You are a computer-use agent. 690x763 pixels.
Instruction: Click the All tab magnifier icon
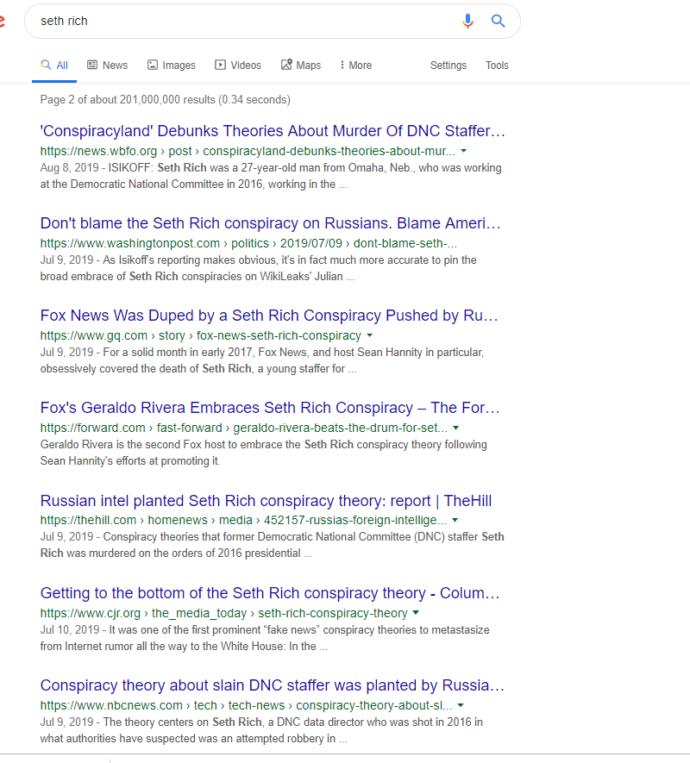coord(46,65)
